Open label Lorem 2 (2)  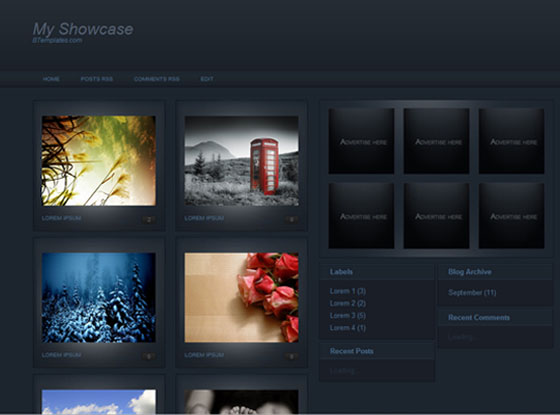[x=348, y=303]
